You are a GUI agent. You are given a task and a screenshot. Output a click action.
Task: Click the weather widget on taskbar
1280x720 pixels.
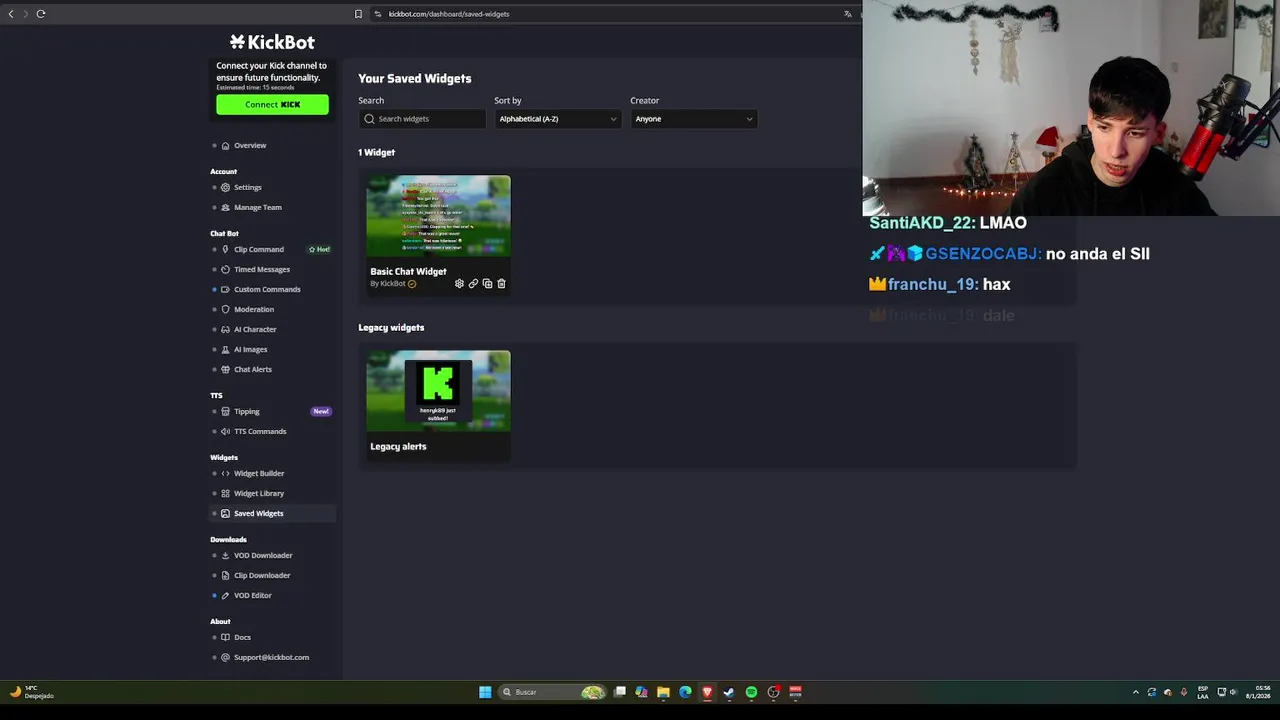[33, 692]
